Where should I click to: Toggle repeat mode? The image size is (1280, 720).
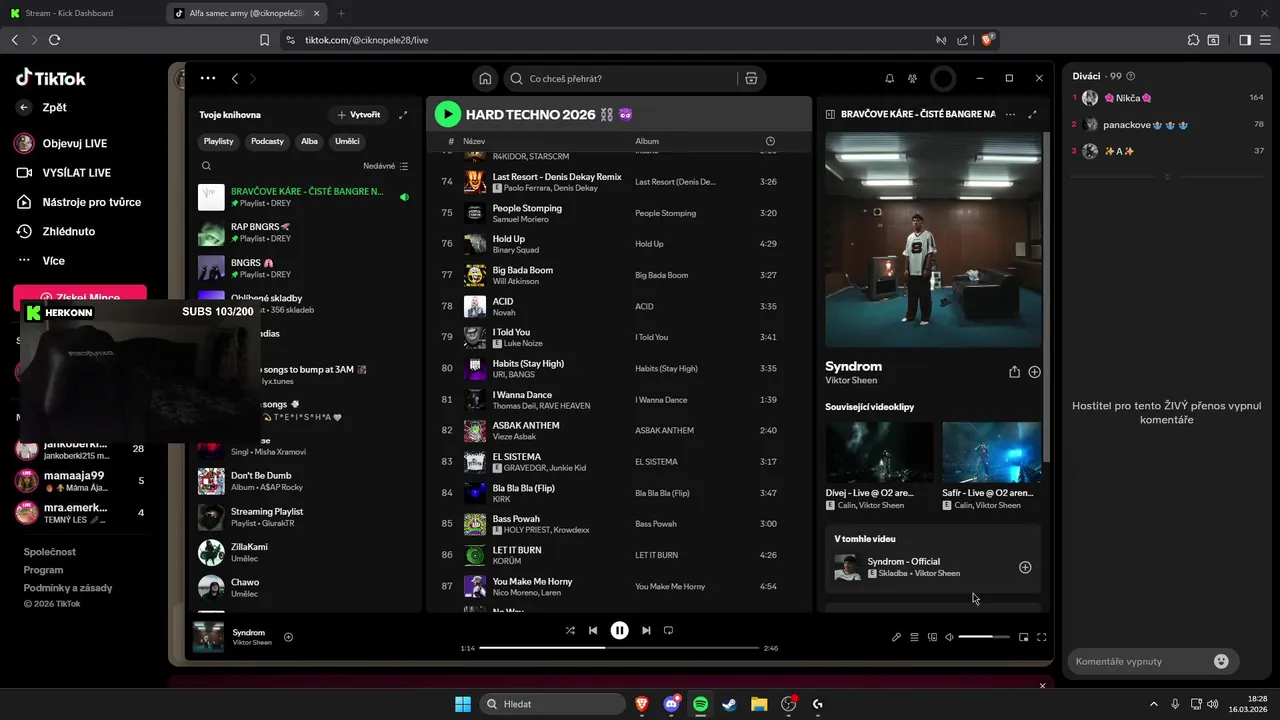tap(669, 630)
